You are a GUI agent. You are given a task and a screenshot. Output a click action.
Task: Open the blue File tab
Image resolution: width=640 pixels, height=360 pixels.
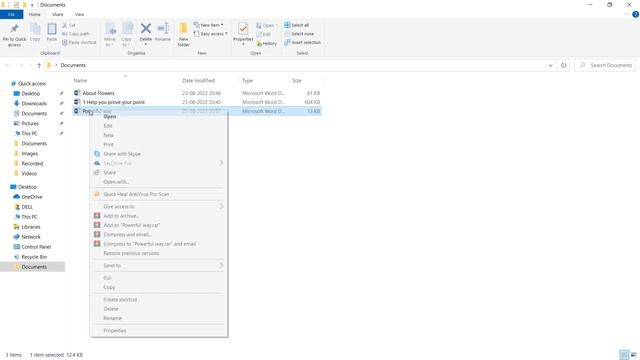click(x=11, y=14)
